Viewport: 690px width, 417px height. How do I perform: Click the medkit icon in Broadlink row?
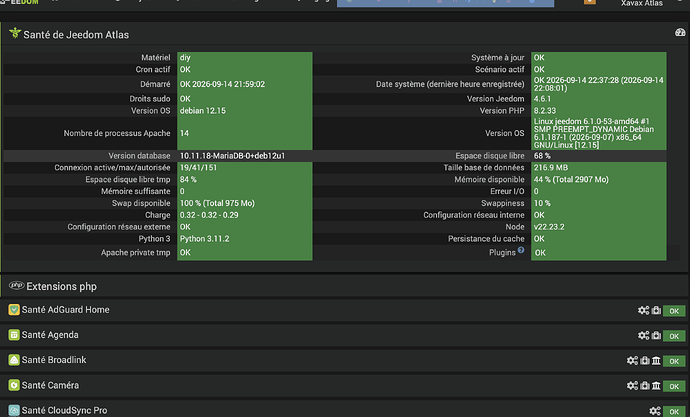coord(645,361)
